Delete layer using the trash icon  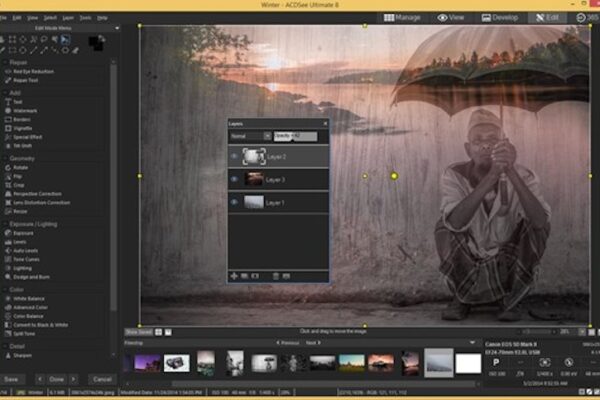[276, 274]
